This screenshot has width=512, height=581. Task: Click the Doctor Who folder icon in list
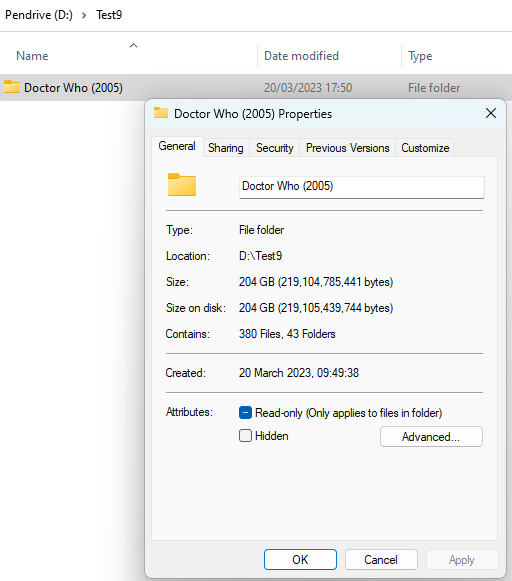12,87
